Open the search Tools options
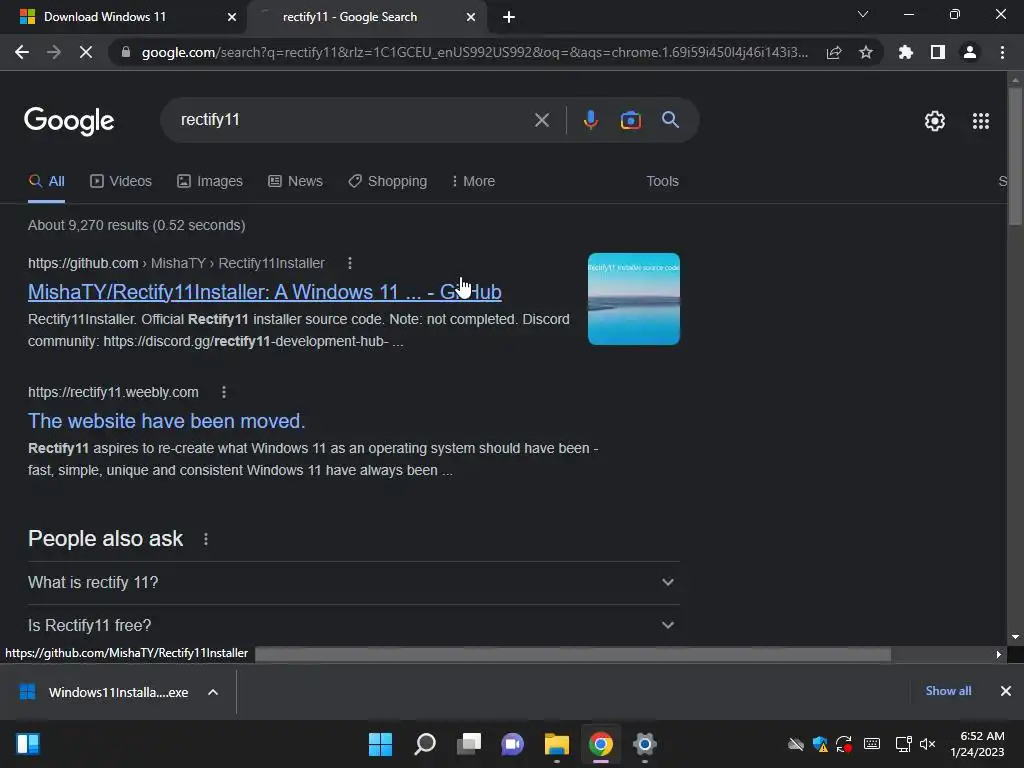This screenshot has height=768, width=1024. click(662, 181)
